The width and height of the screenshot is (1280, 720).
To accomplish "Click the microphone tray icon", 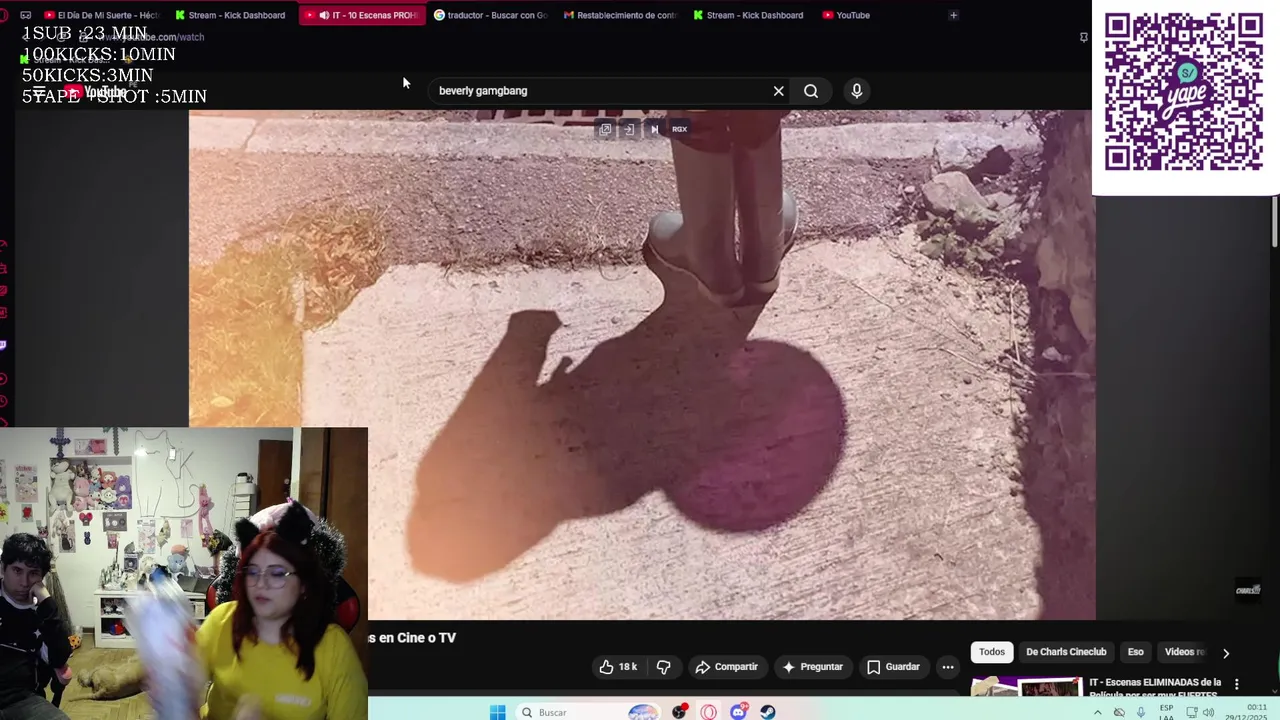I will coord(1141,712).
